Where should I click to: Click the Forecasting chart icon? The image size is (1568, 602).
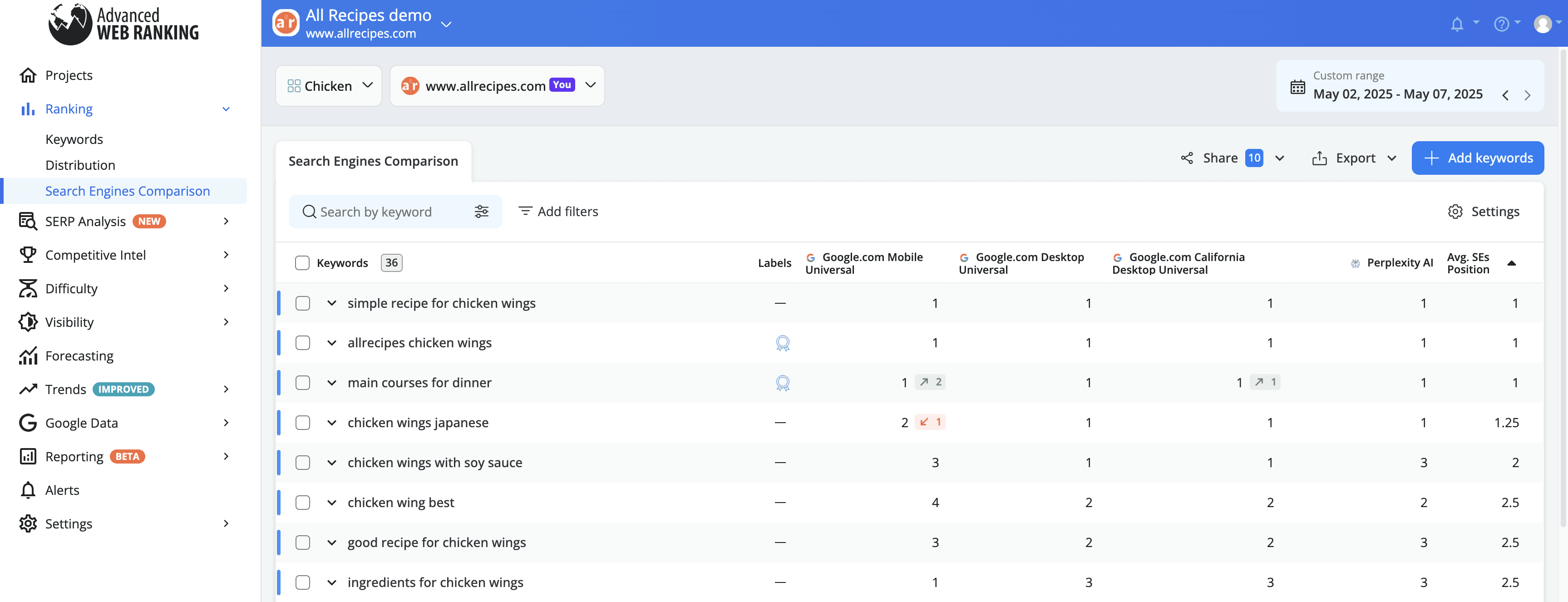pos(27,355)
